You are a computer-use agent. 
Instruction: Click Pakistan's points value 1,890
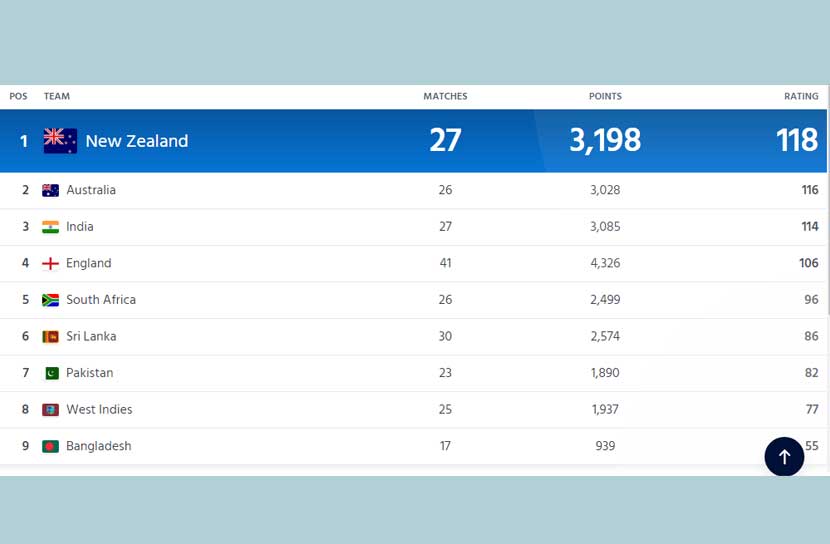tap(605, 373)
